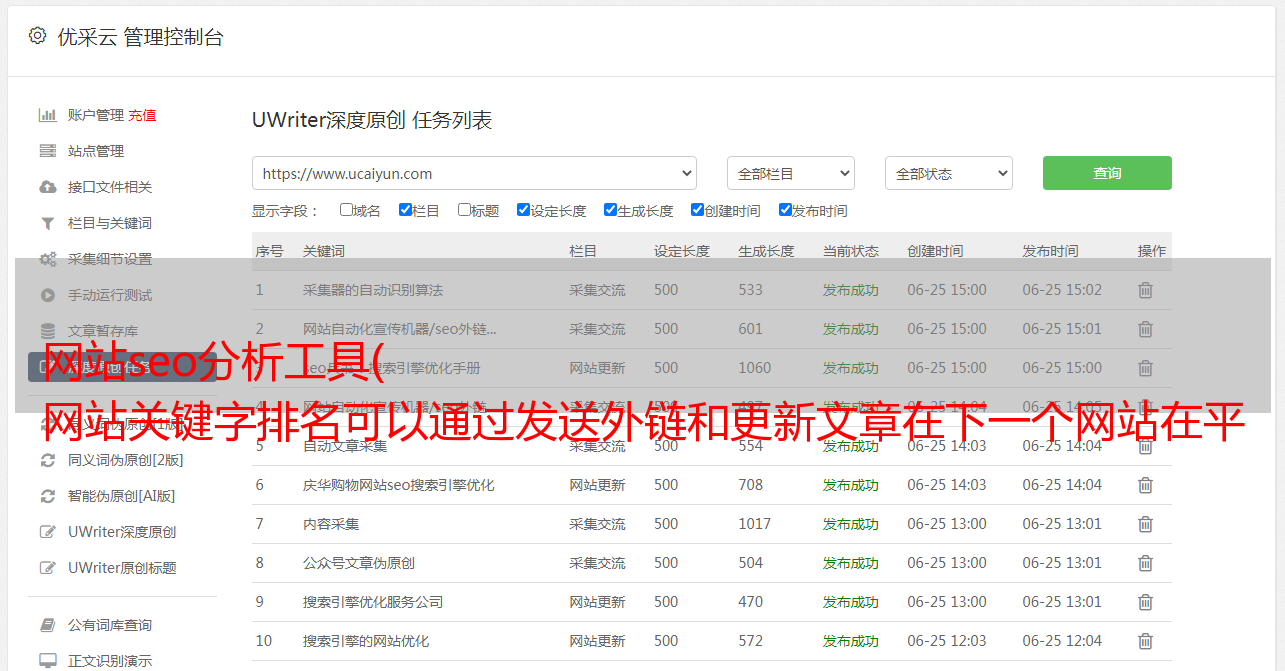Uncheck the 生成长度 field checkbox

coord(610,210)
